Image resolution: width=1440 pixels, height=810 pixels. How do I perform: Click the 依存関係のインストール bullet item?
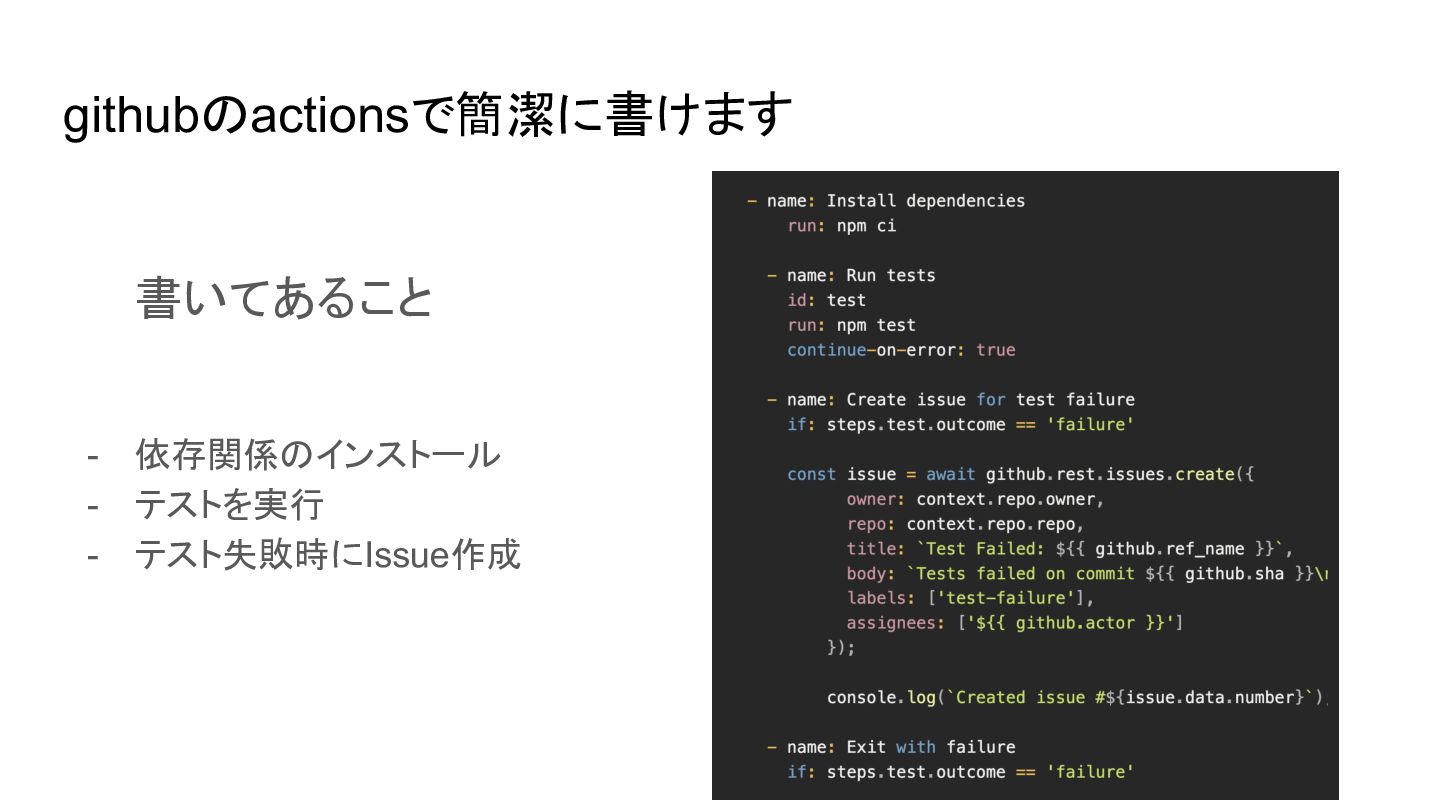tap(318, 455)
